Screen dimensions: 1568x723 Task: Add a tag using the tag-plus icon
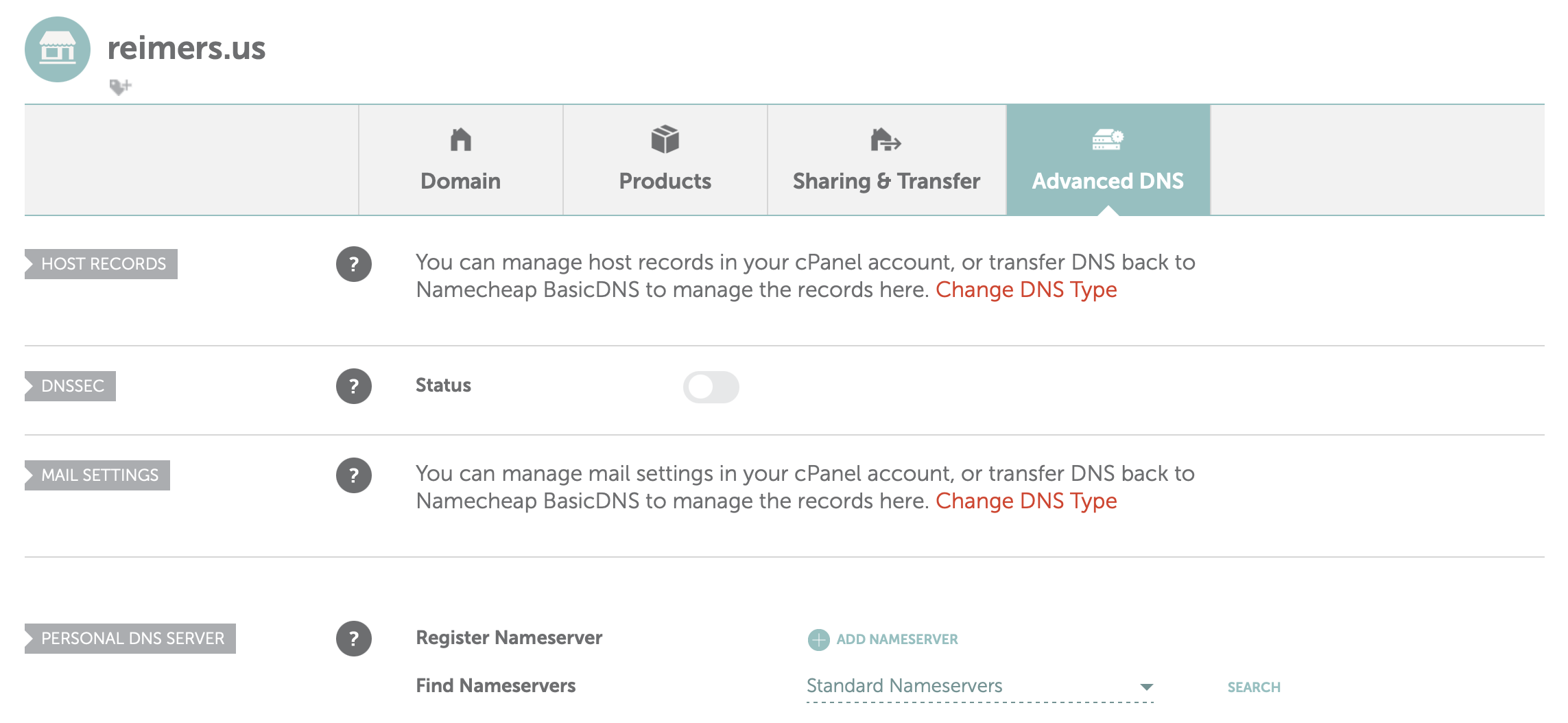point(120,86)
